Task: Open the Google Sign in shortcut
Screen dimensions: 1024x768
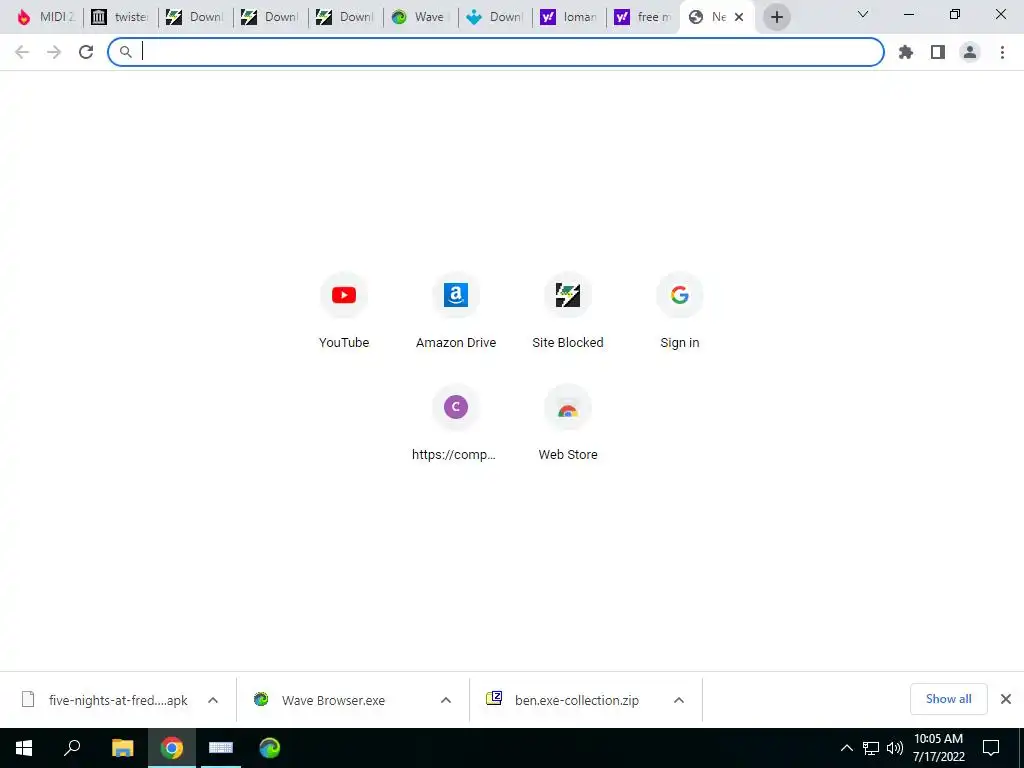Action: click(x=679, y=312)
